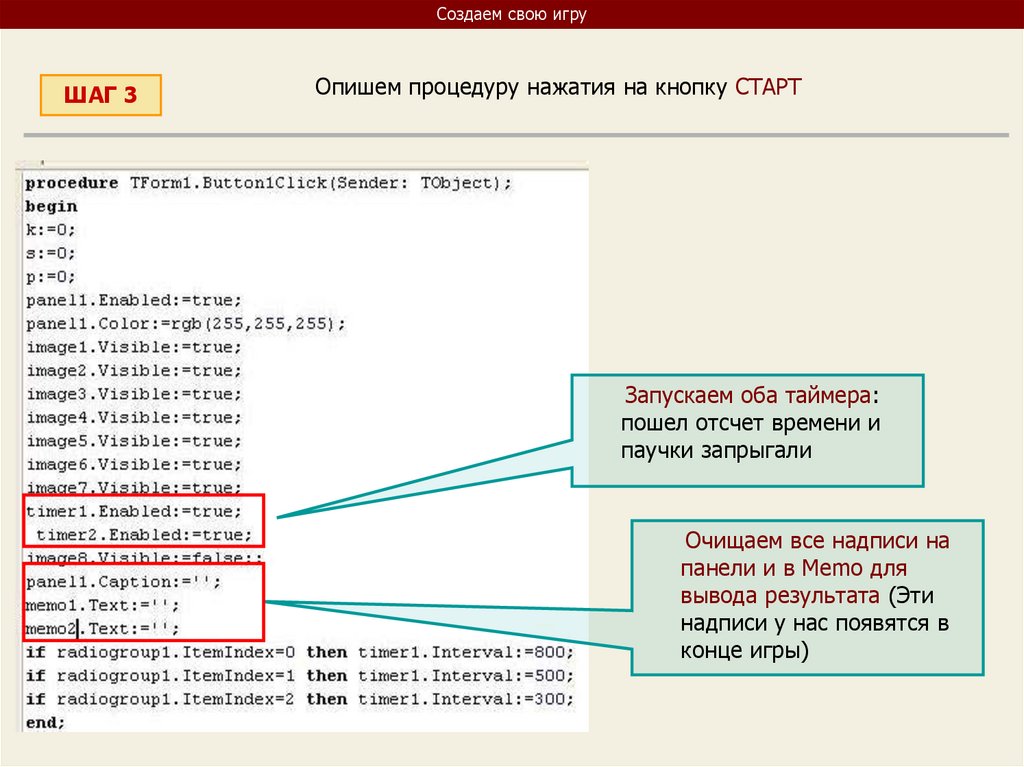The width and height of the screenshot is (1024, 767).
Task: Click the line image1.Visible:=true;
Action: [x=134, y=348]
